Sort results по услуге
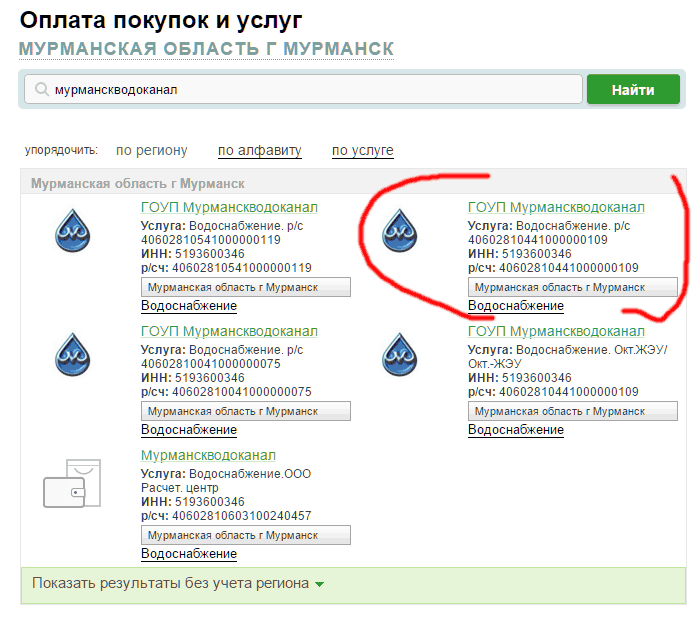The height and width of the screenshot is (618, 700). (362, 150)
